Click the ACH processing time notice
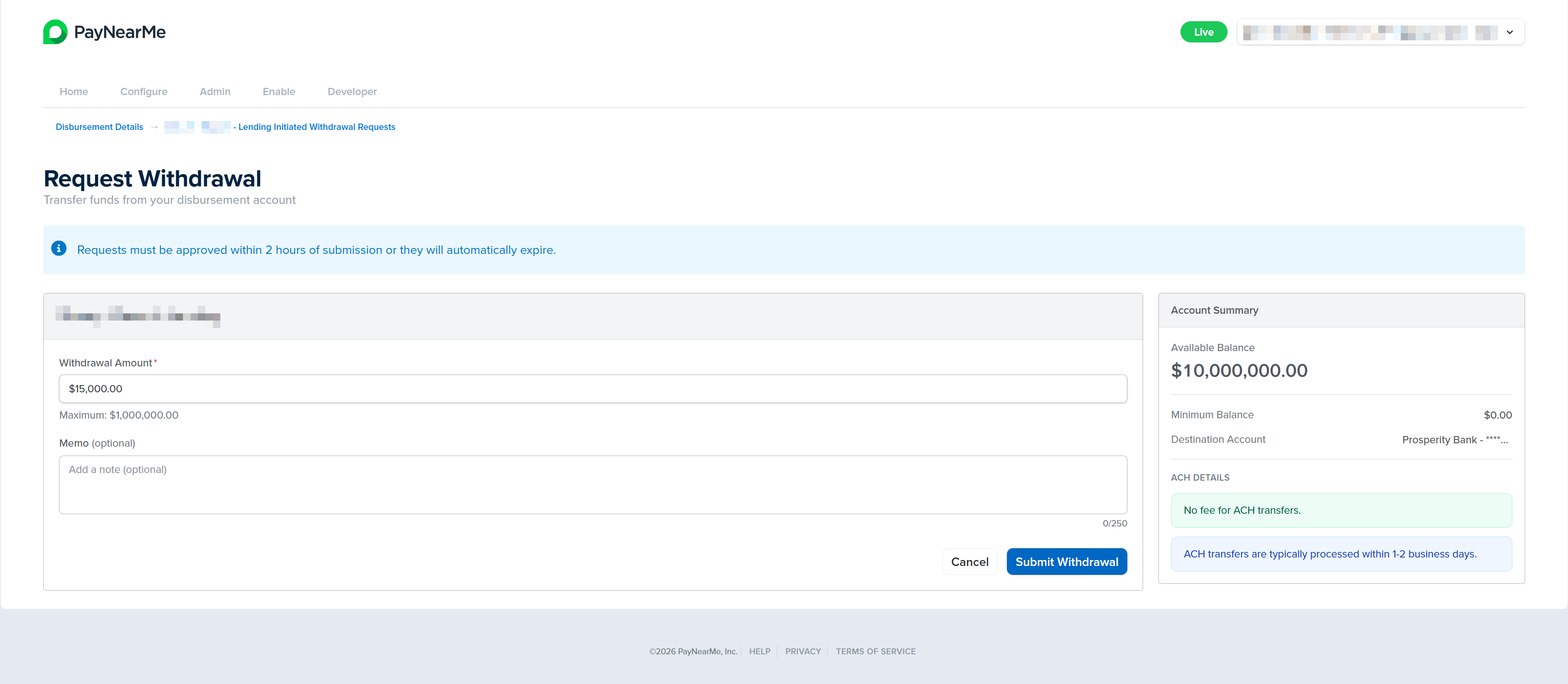Viewport: 1568px width, 684px height. 1341,554
